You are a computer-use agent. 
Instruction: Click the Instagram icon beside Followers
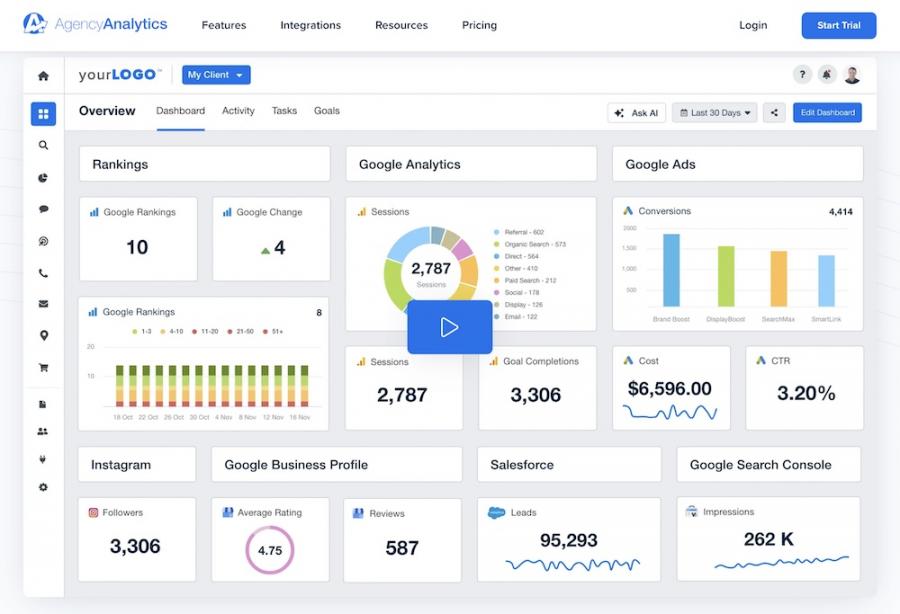pos(93,512)
